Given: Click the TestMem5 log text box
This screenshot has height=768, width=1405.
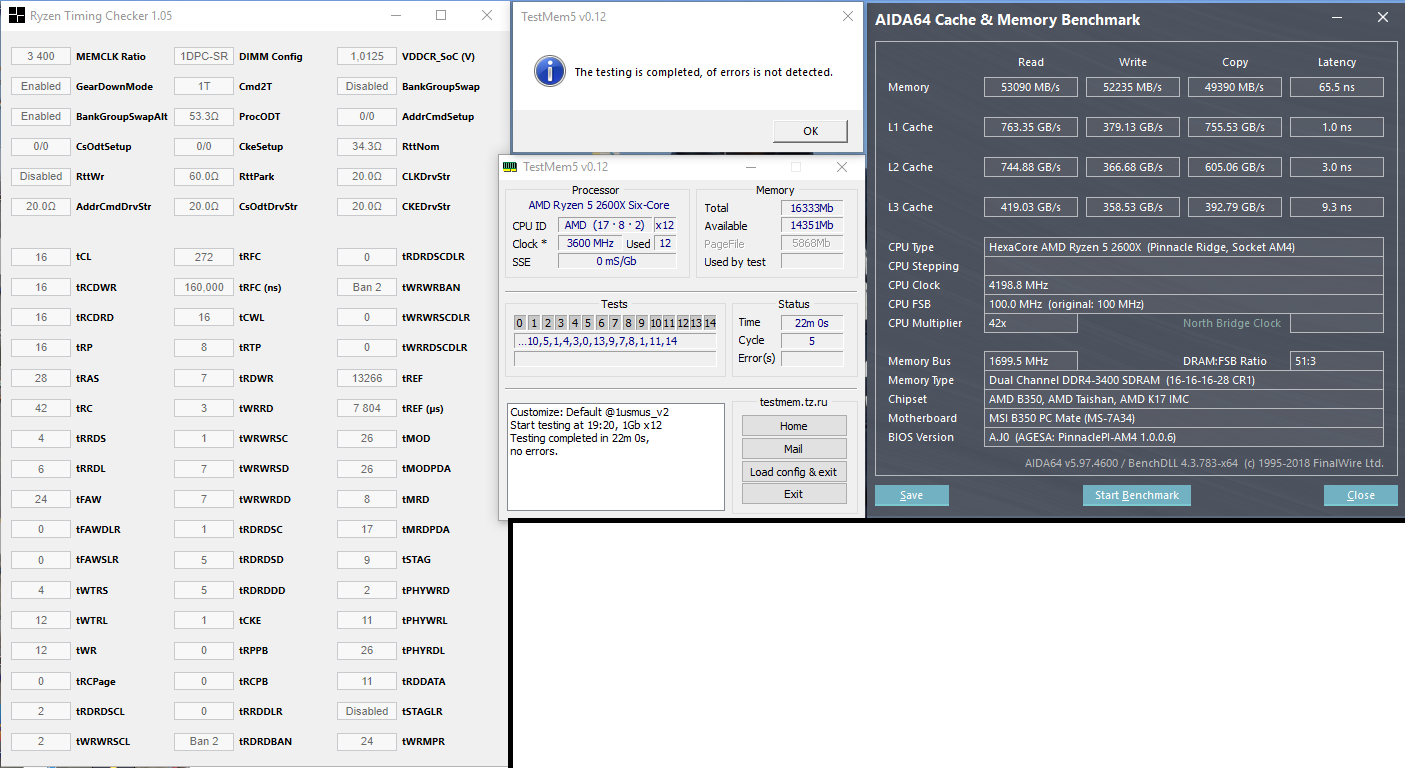Looking at the screenshot, I should (x=616, y=457).
